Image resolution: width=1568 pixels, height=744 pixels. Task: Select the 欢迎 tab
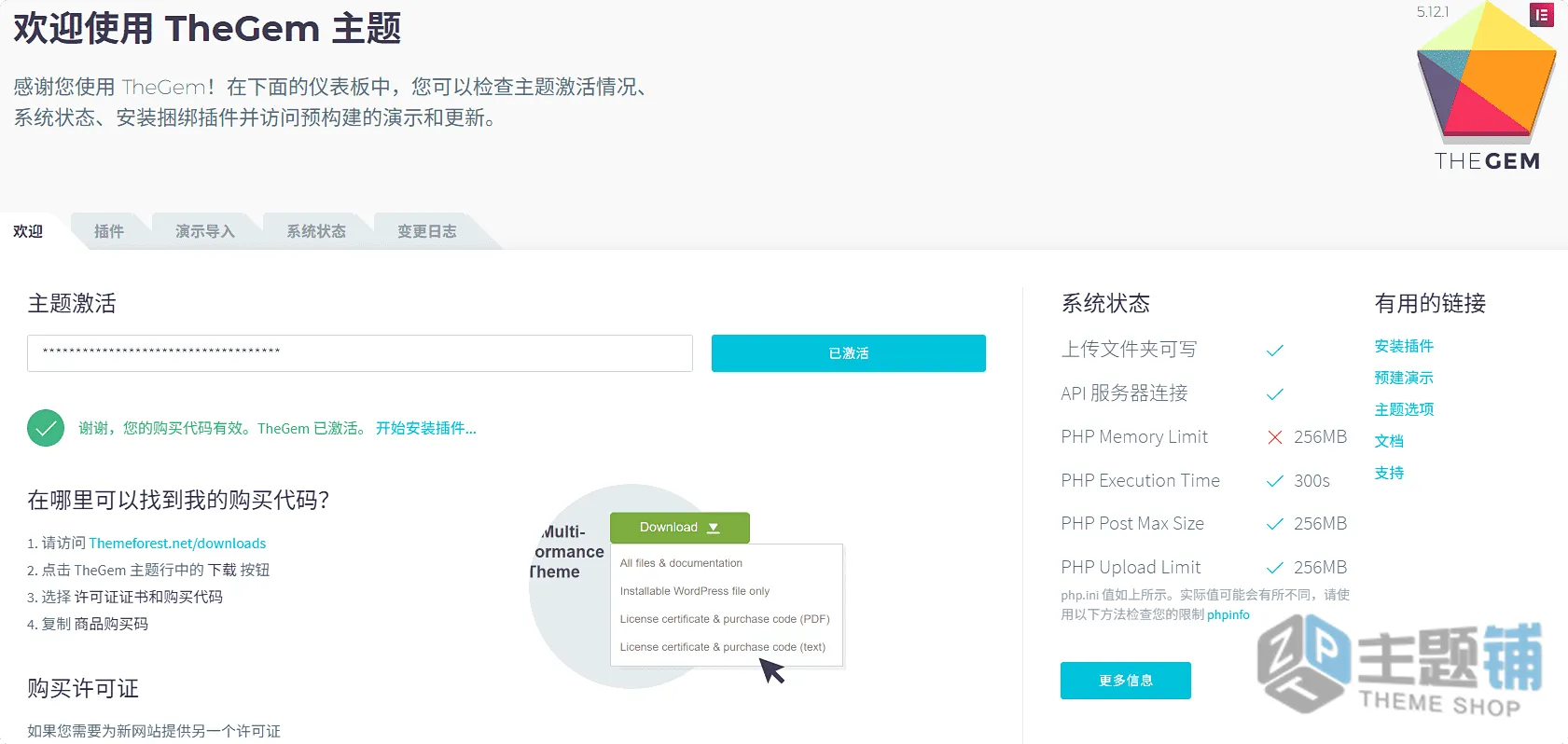28,231
